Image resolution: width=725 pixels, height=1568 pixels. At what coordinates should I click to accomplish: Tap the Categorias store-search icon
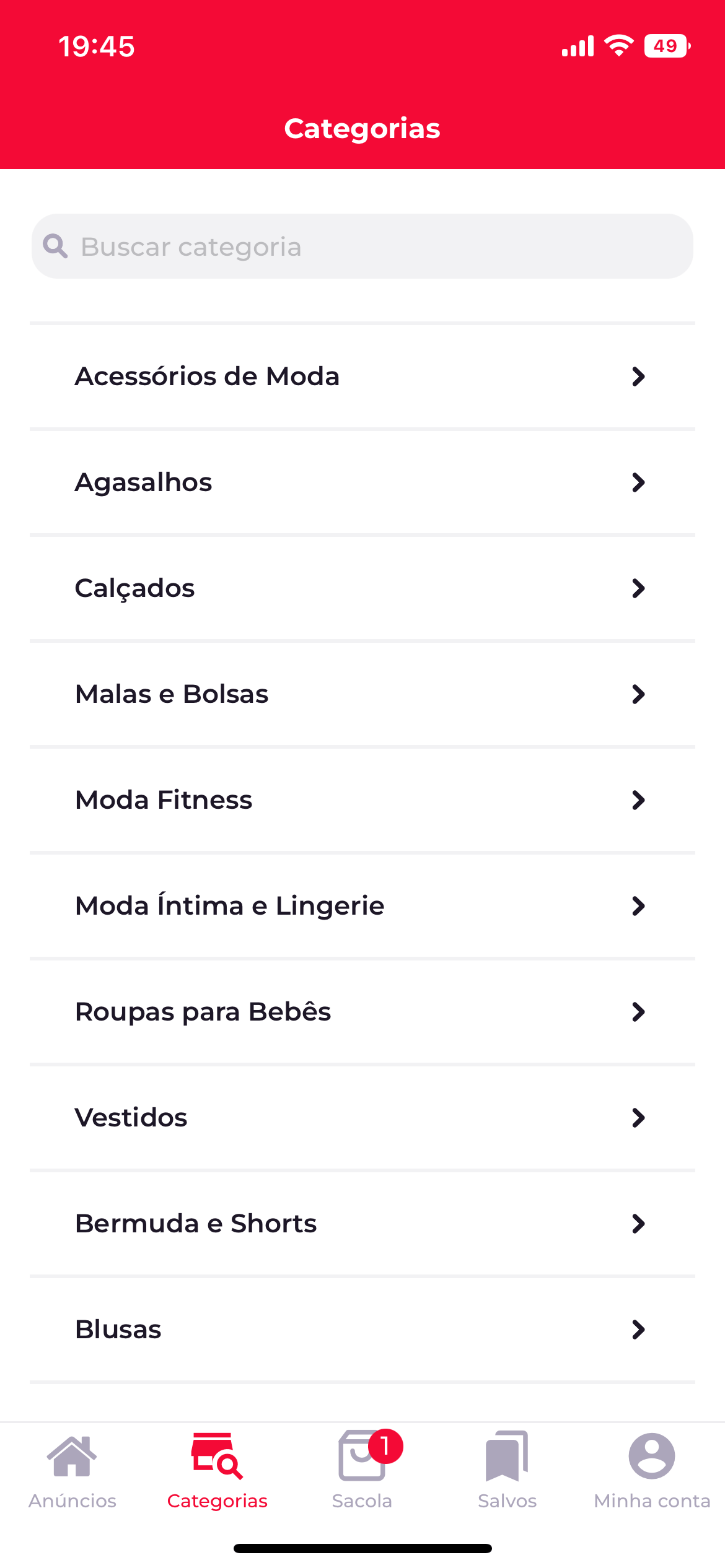tap(217, 1455)
